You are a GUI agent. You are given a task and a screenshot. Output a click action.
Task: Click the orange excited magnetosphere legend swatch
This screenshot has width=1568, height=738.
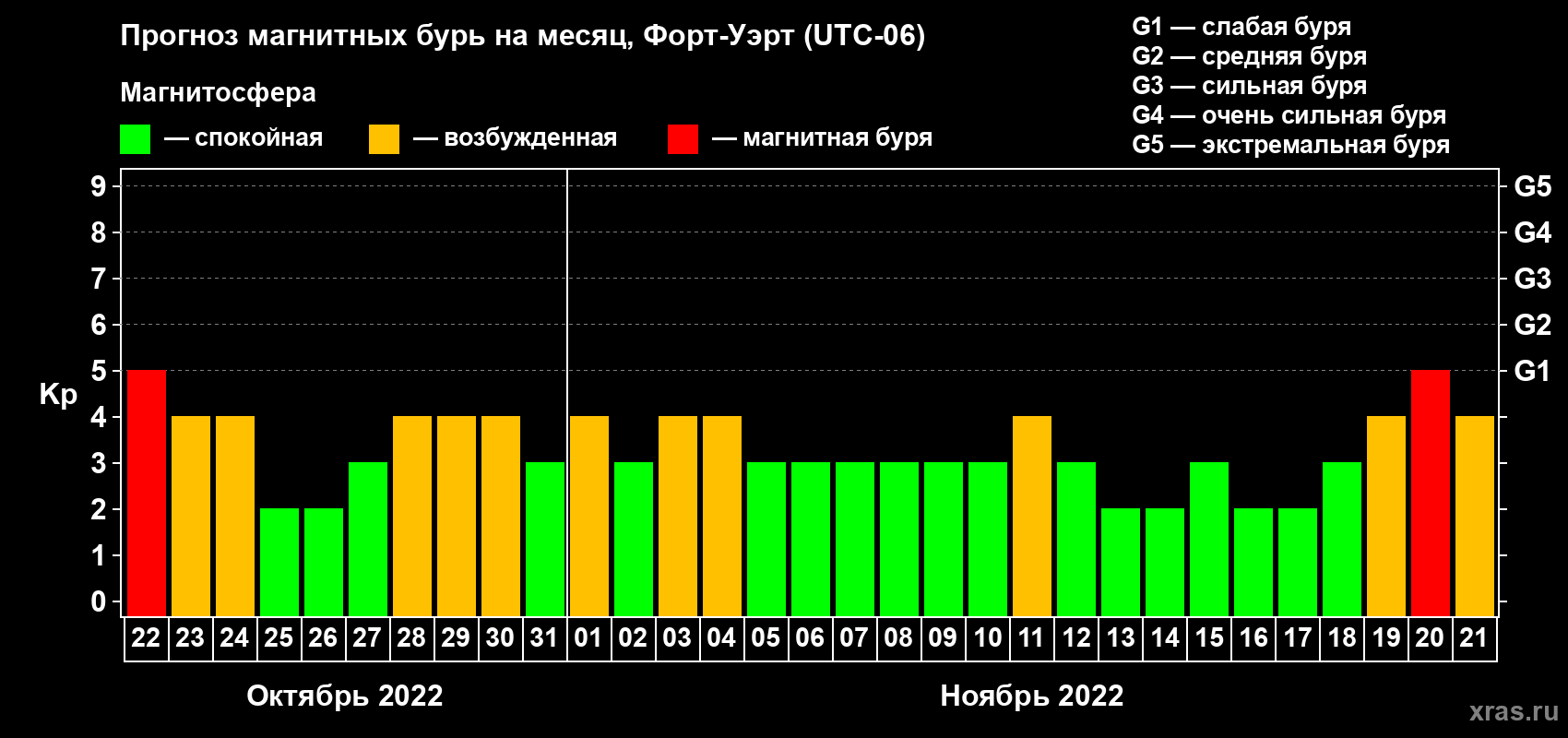(384, 139)
